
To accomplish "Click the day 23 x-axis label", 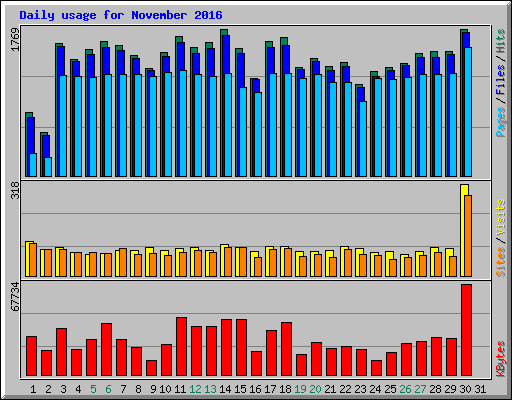I will (360, 389).
